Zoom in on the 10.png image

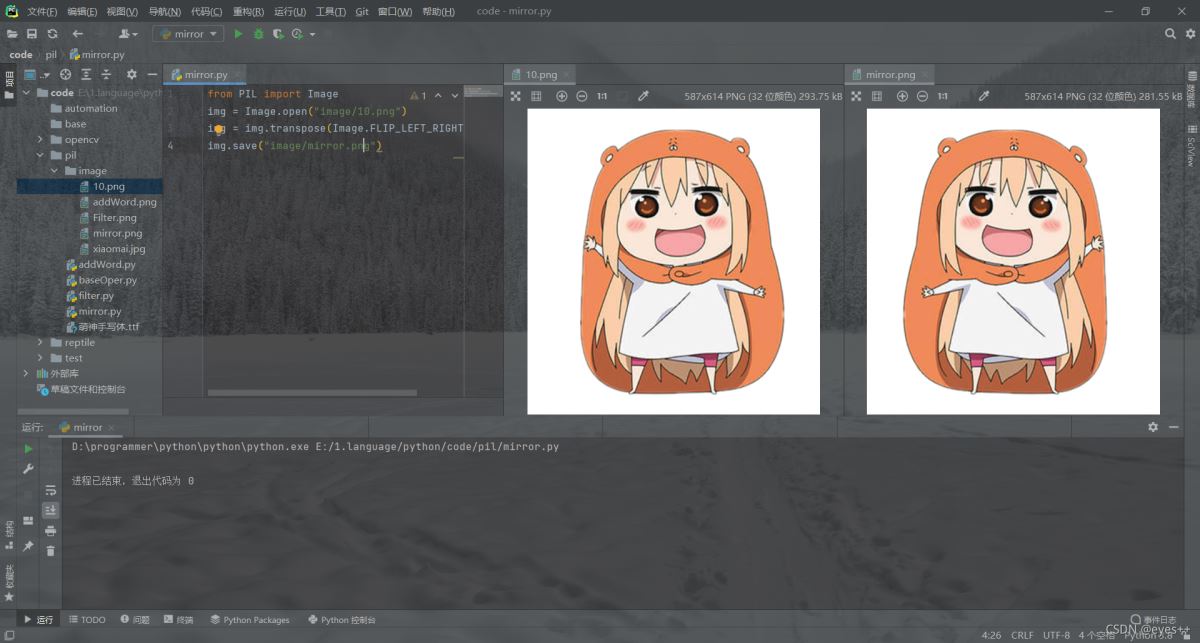[561, 96]
